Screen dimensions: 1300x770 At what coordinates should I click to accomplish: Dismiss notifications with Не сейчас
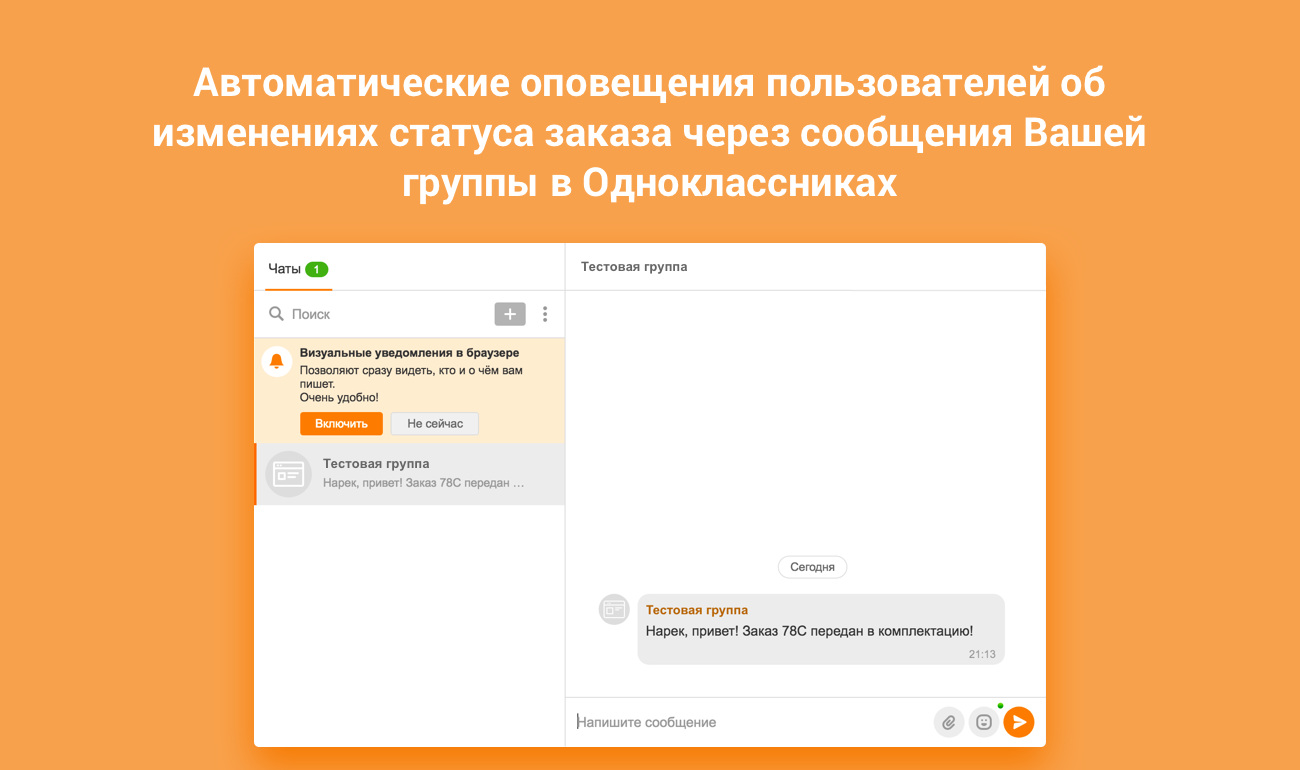click(435, 424)
